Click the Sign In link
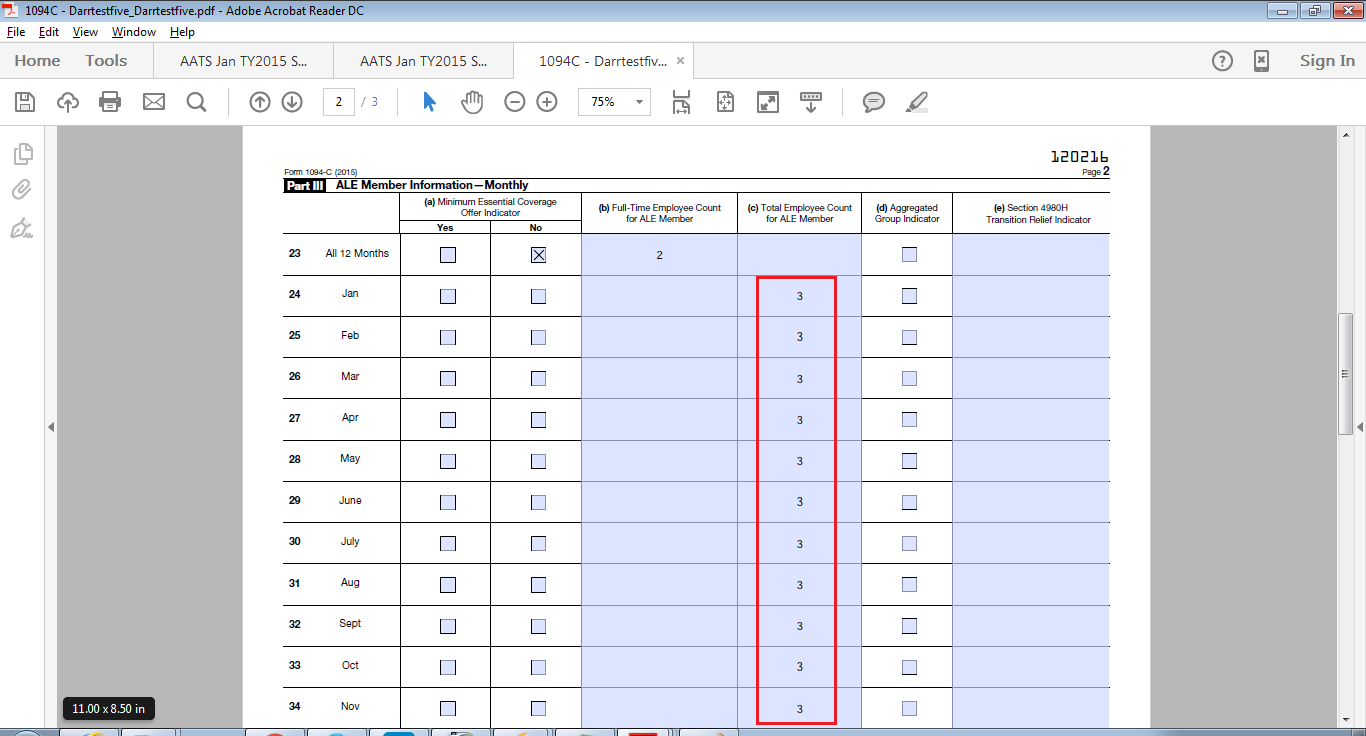 pos(1327,61)
